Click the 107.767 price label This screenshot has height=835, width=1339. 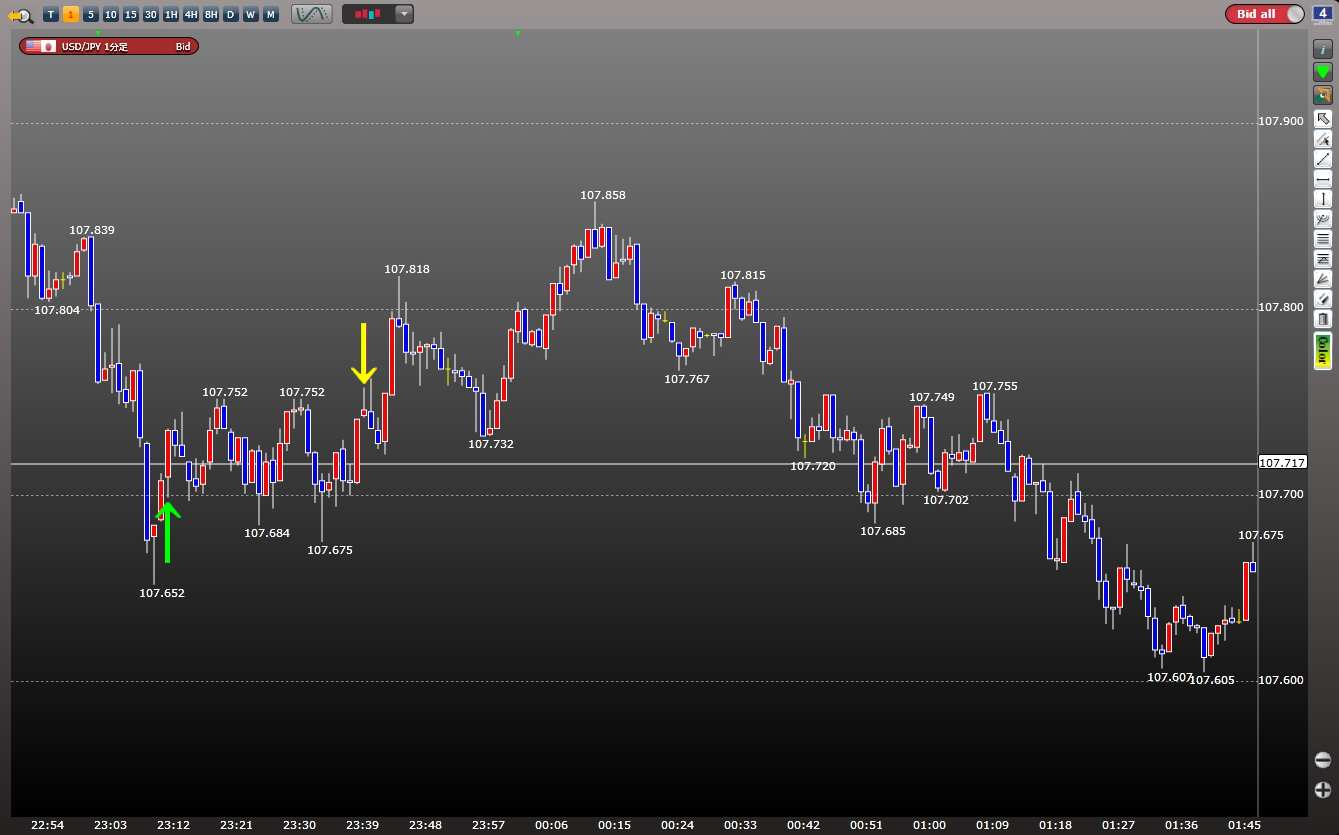tap(687, 379)
